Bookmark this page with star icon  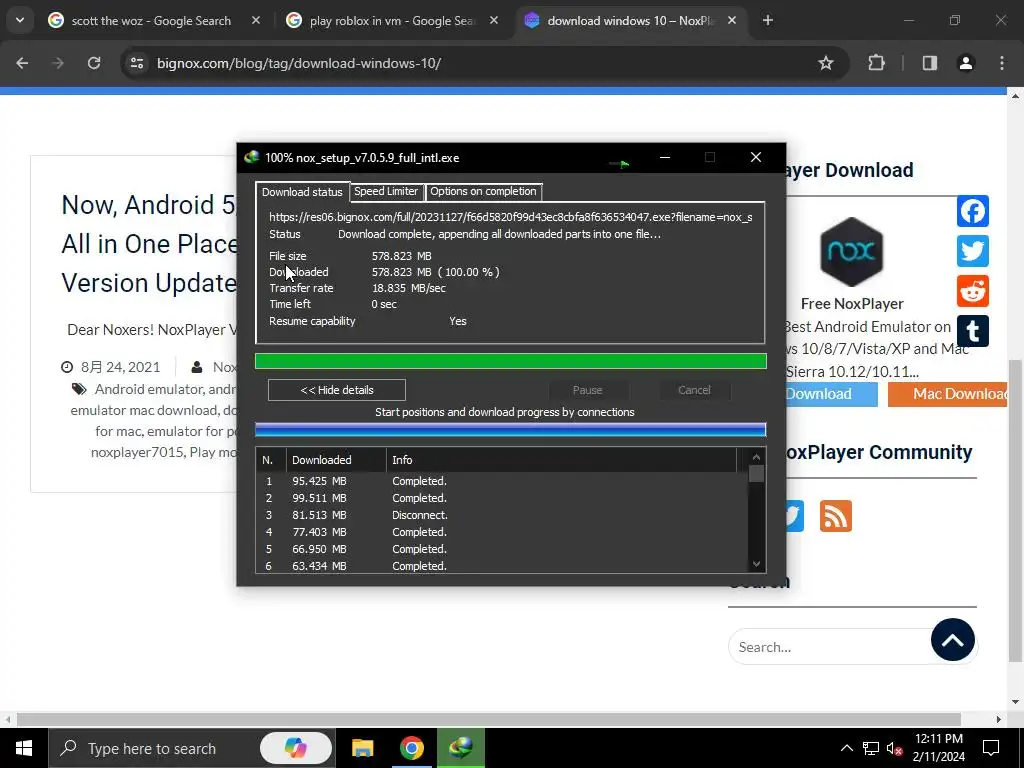coord(826,63)
